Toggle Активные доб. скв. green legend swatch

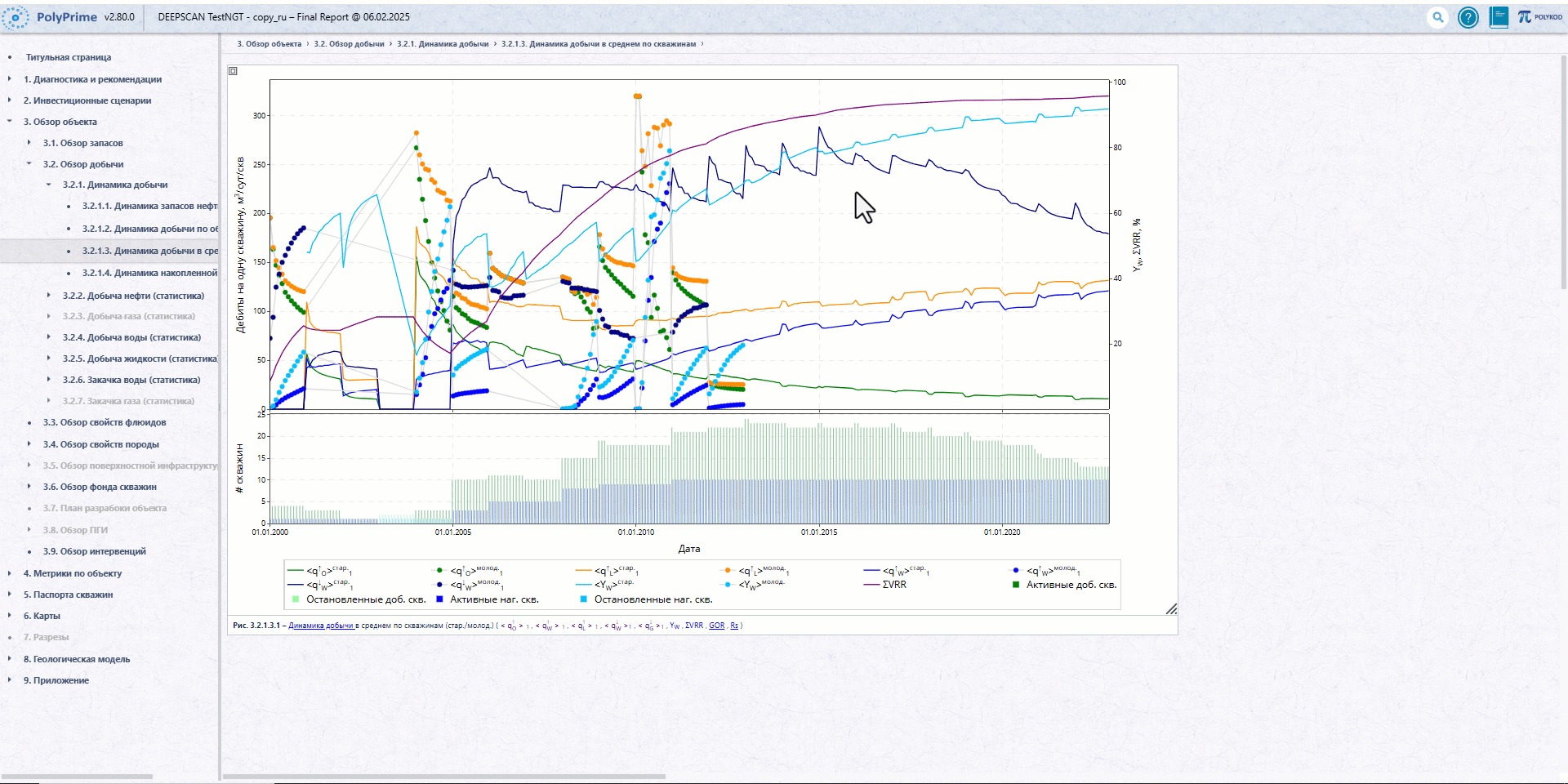click(x=1016, y=585)
